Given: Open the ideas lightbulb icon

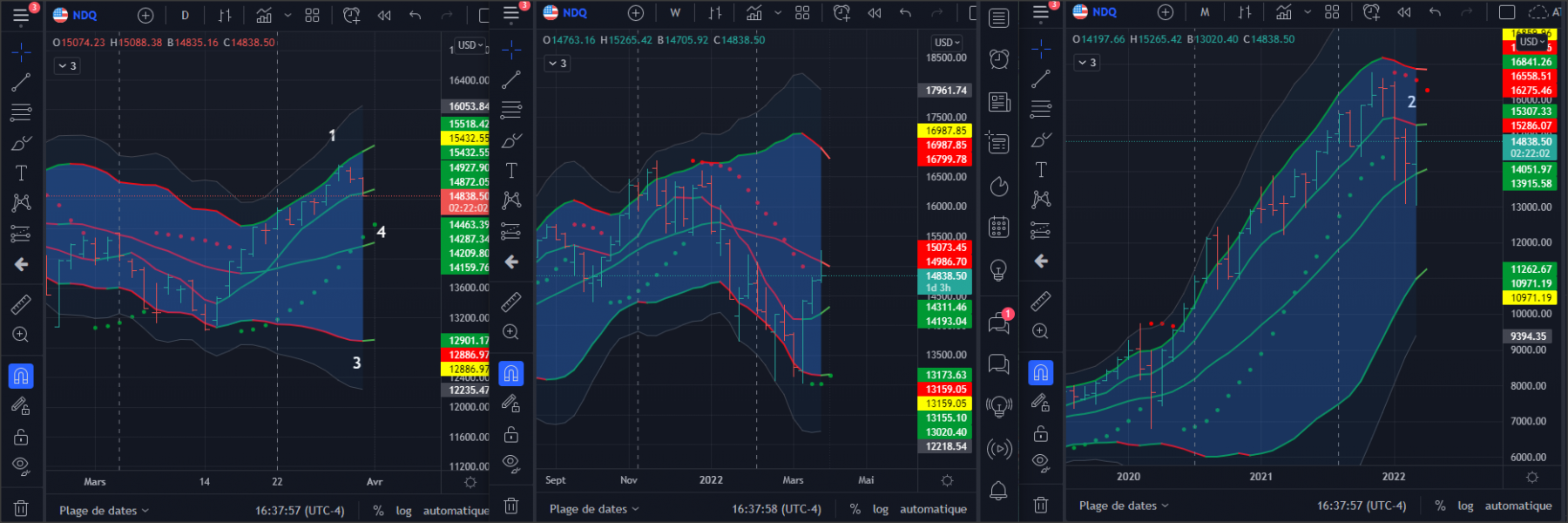Looking at the screenshot, I should [x=999, y=270].
